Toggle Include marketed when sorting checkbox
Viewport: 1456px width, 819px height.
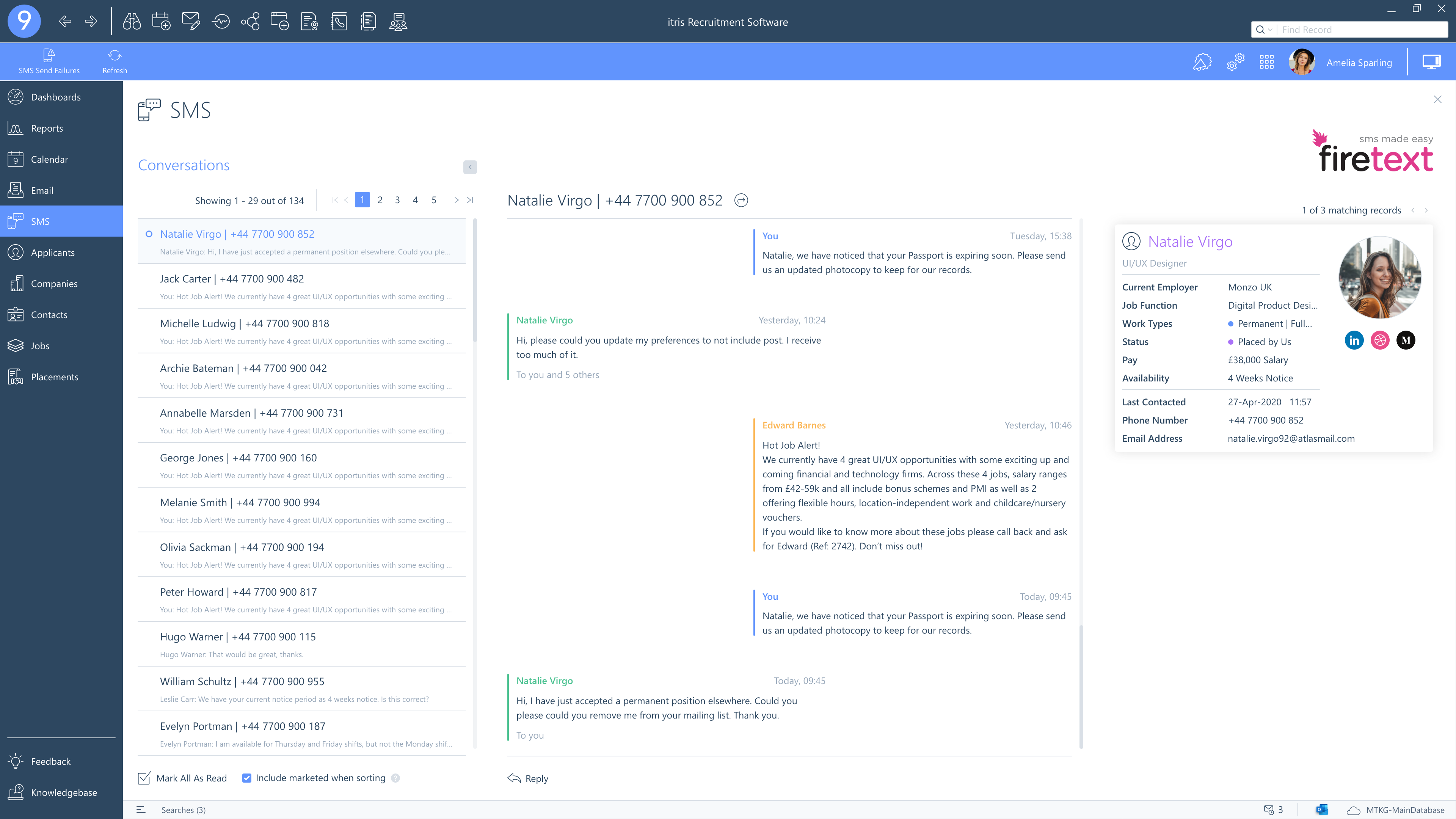(246, 778)
